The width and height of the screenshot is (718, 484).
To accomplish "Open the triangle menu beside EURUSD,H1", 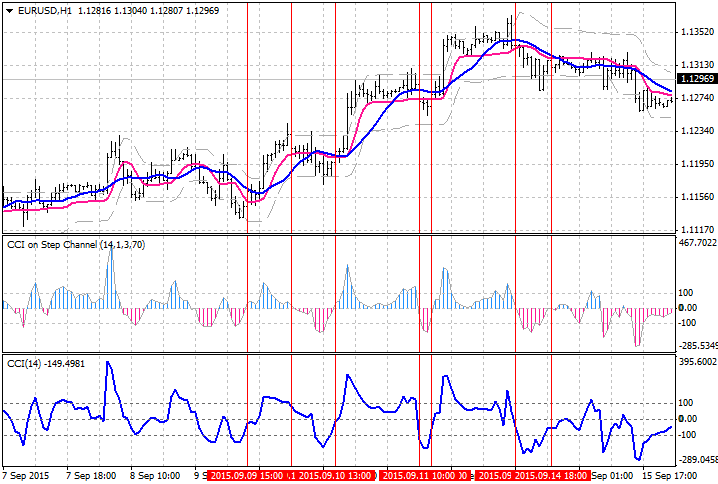I will [10, 11].
